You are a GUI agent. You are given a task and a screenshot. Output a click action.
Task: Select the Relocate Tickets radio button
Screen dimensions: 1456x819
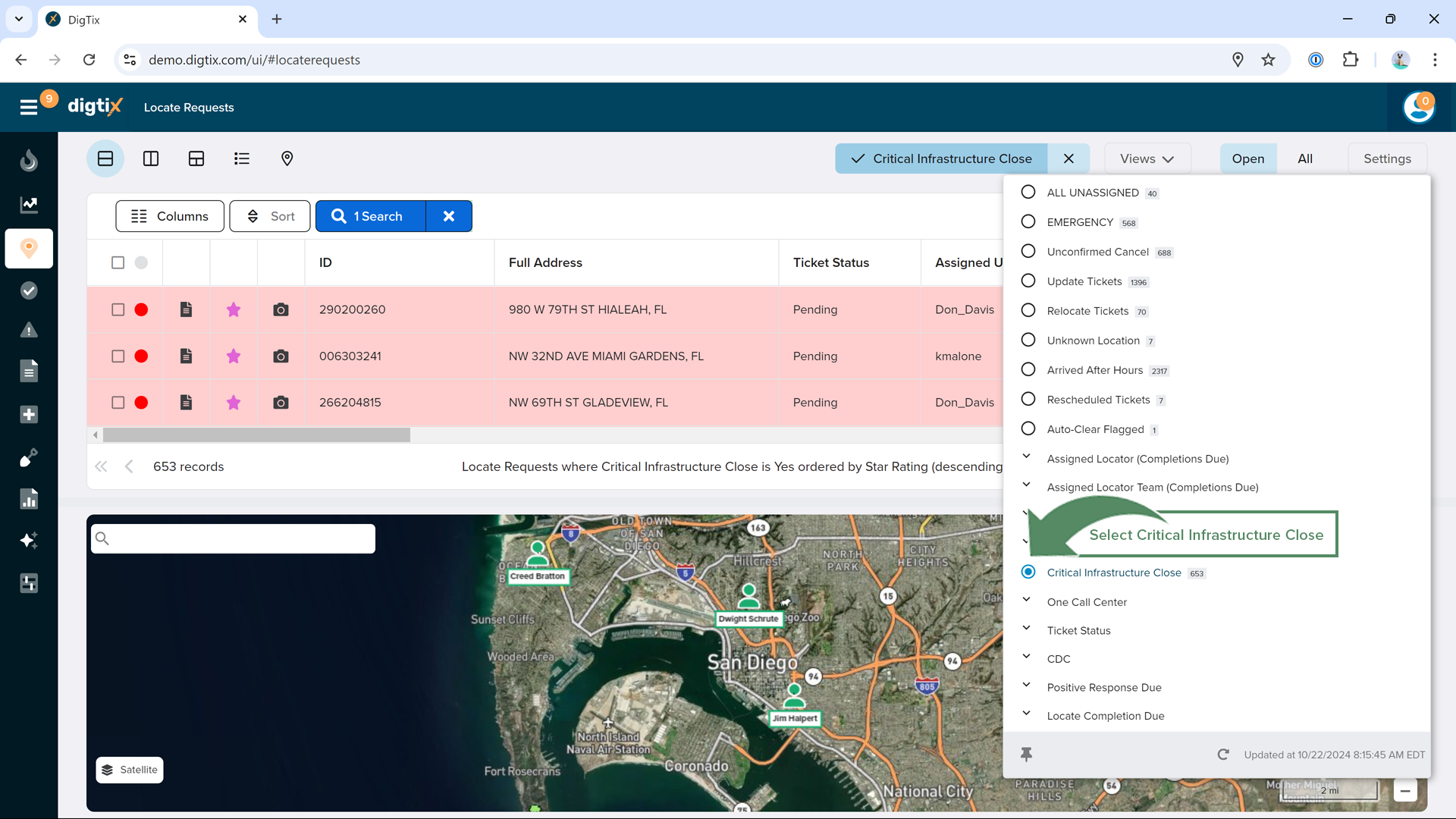1028,310
